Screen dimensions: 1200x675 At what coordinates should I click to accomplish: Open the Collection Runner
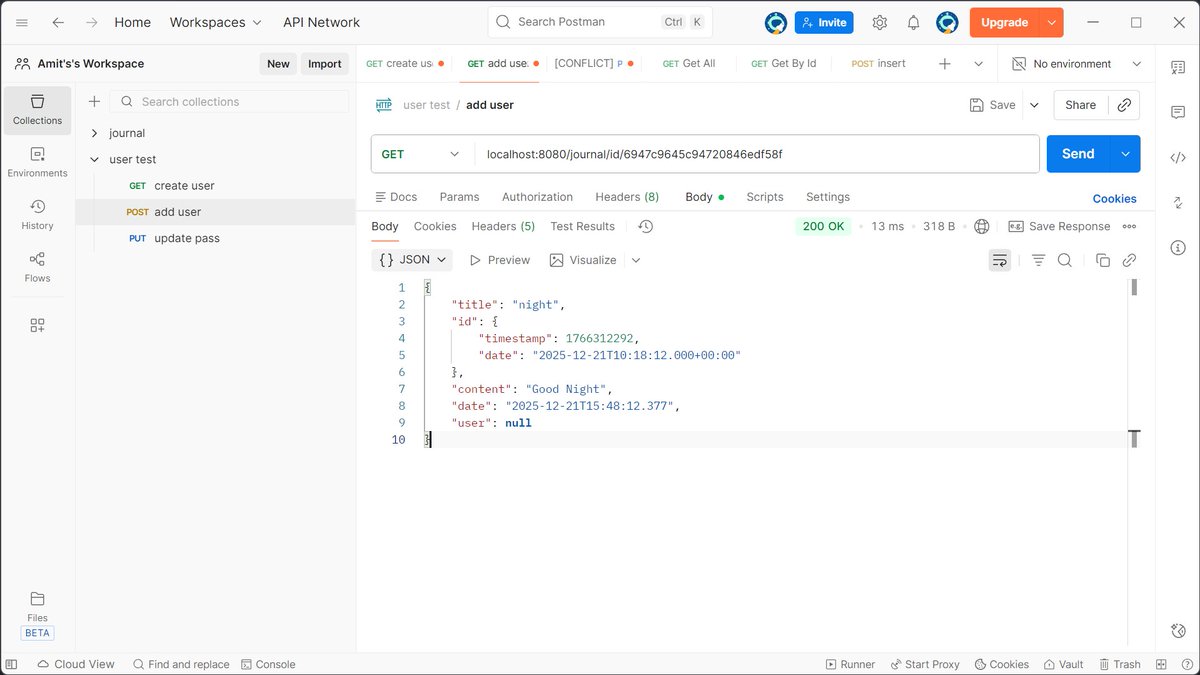click(850, 663)
